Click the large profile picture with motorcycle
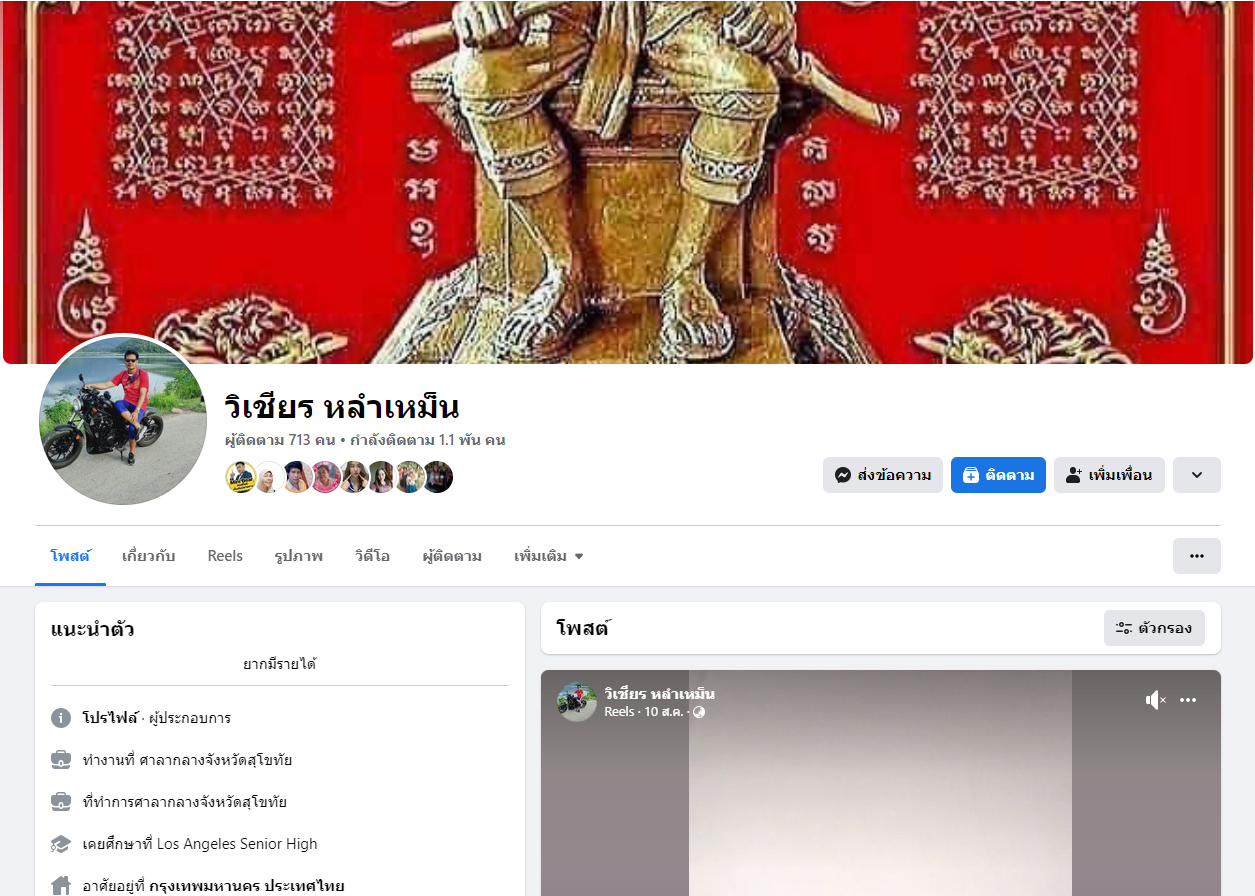 [x=123, y=420]
